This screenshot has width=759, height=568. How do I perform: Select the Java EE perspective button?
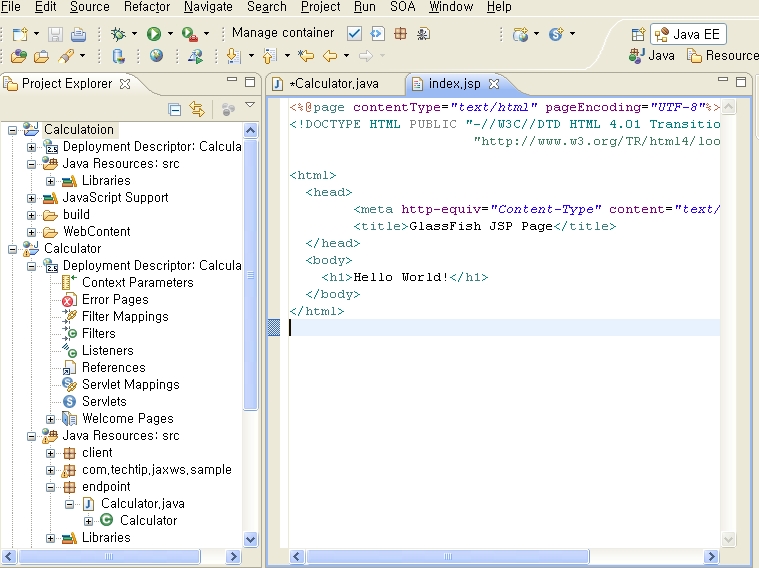(x=689, y=34)
